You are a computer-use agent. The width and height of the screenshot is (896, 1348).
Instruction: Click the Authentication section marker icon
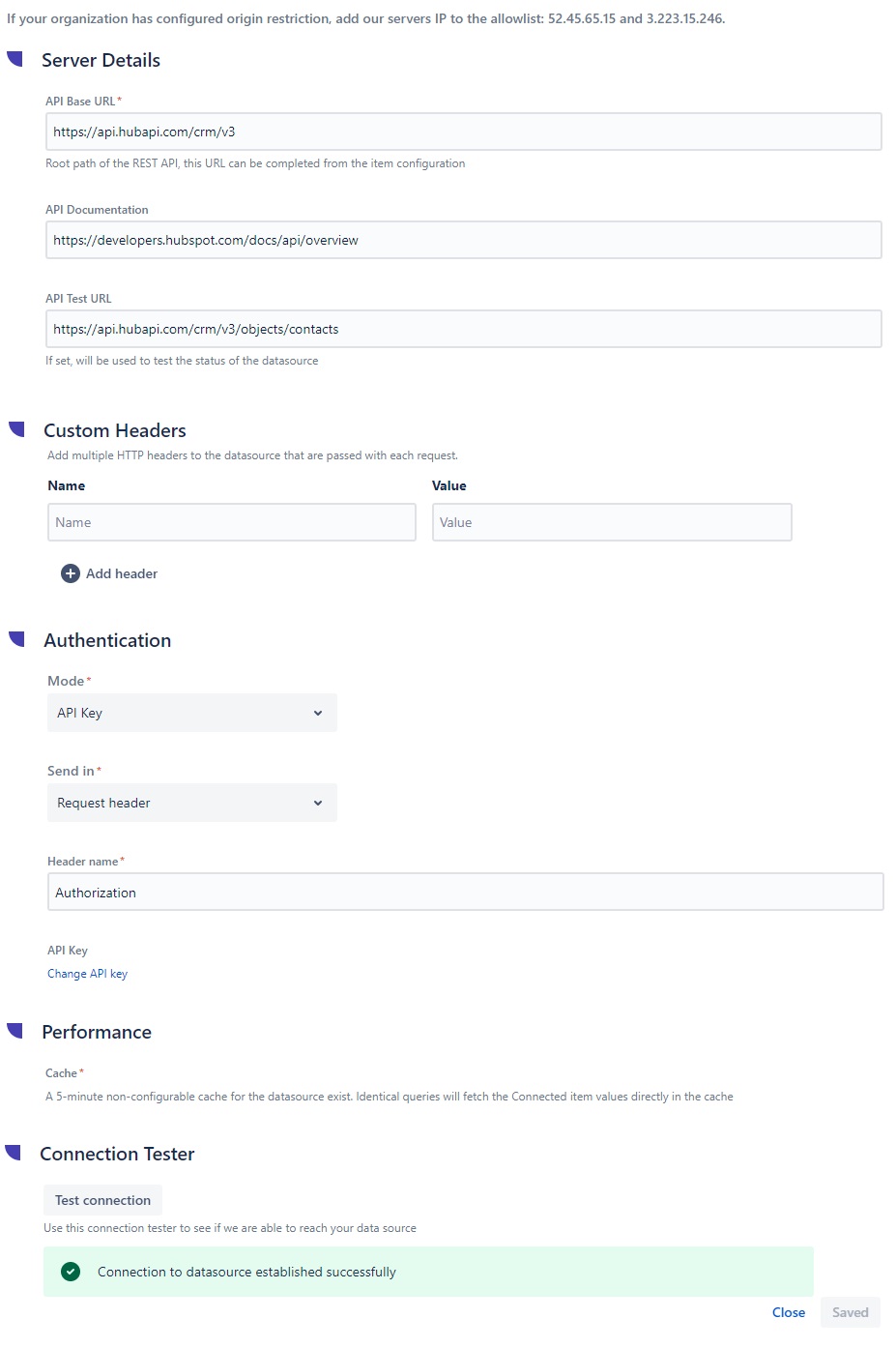tap(16, 639)
